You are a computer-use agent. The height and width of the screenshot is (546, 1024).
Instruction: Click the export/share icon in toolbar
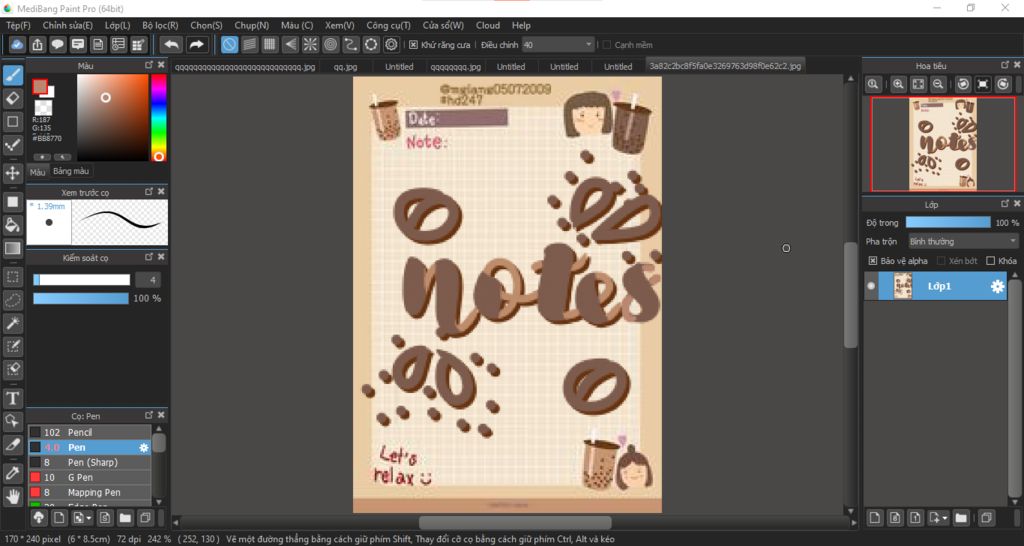click(38, 44)
